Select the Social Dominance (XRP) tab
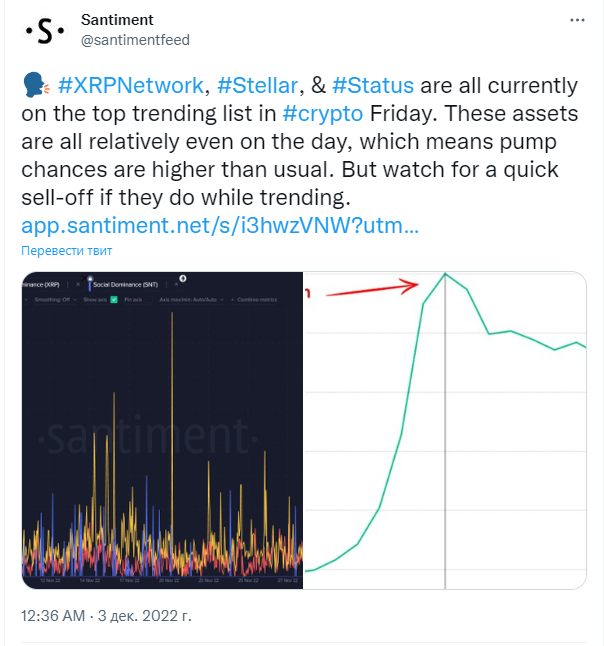 pos(41,284)
